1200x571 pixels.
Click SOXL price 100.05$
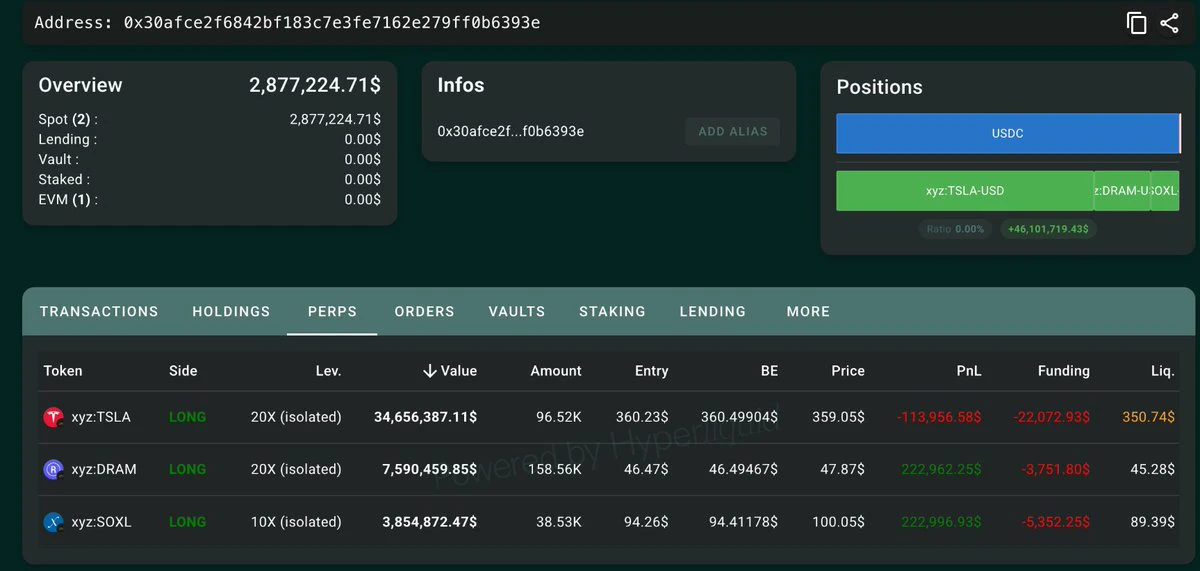[837, 522]
